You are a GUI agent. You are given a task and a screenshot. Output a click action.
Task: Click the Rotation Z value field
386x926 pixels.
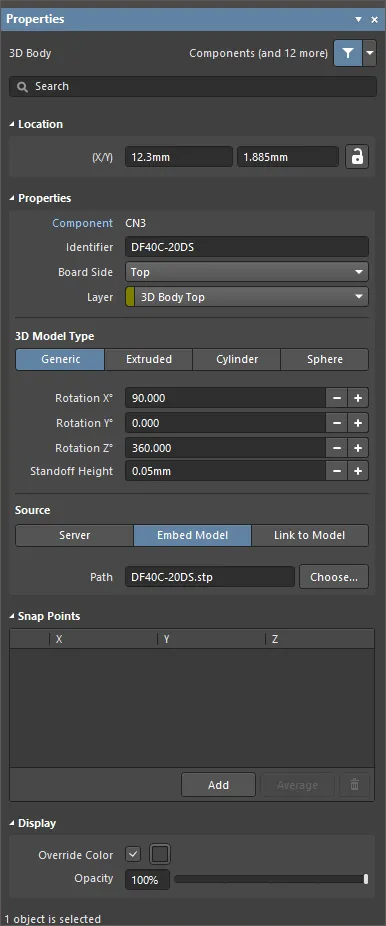pyautogui.click(x=225, y=448)
